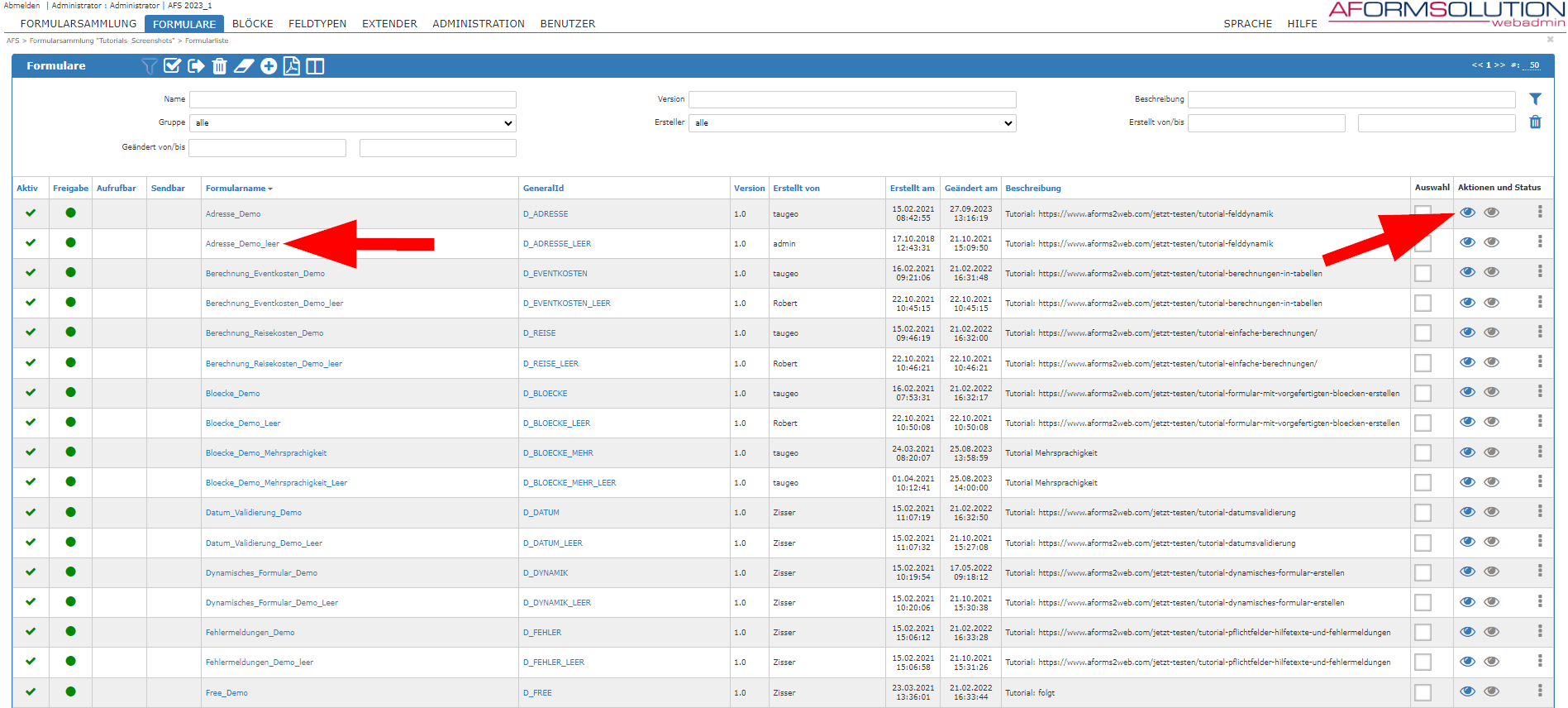Open the blue eye preview for Bloecke_Demo
The height and width of the screenshot is (708, 1568).
pyautogui.click(x=1467, y=392)
